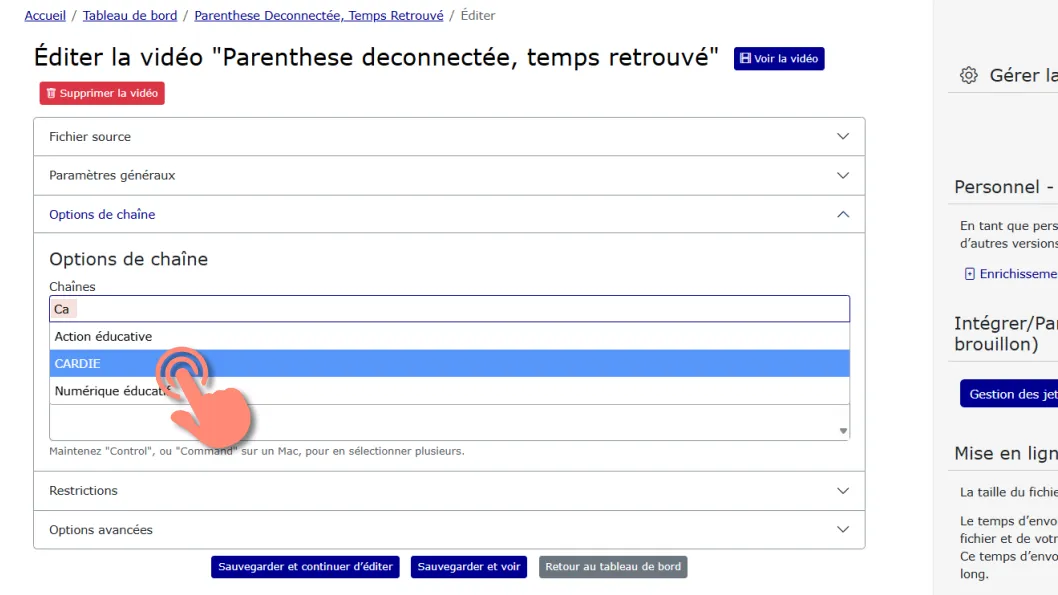Open the Tableau de bord breadcrumb link
1058x595 pixels.
point(130,16)
